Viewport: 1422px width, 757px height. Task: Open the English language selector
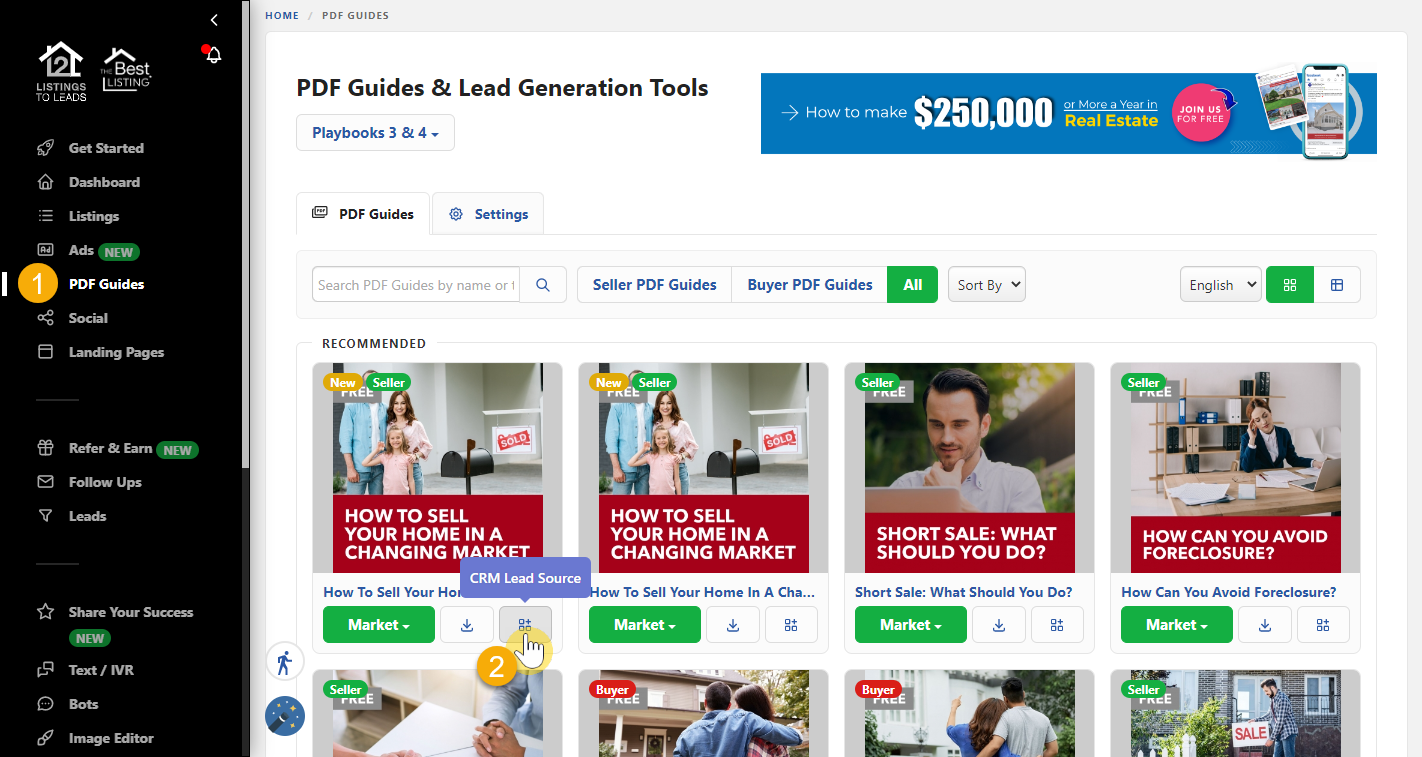1219,285
